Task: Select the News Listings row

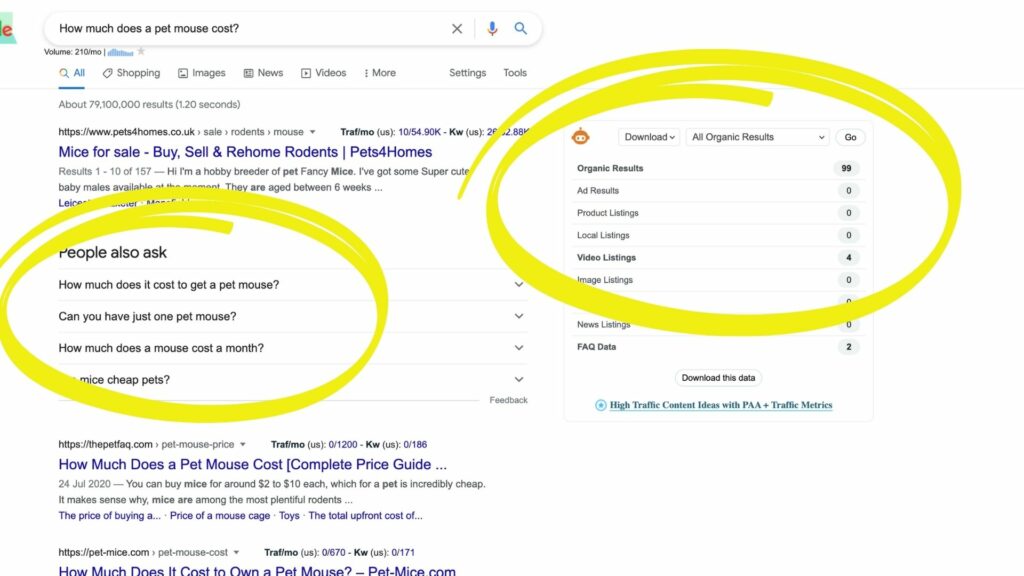Action: [718, 325]
